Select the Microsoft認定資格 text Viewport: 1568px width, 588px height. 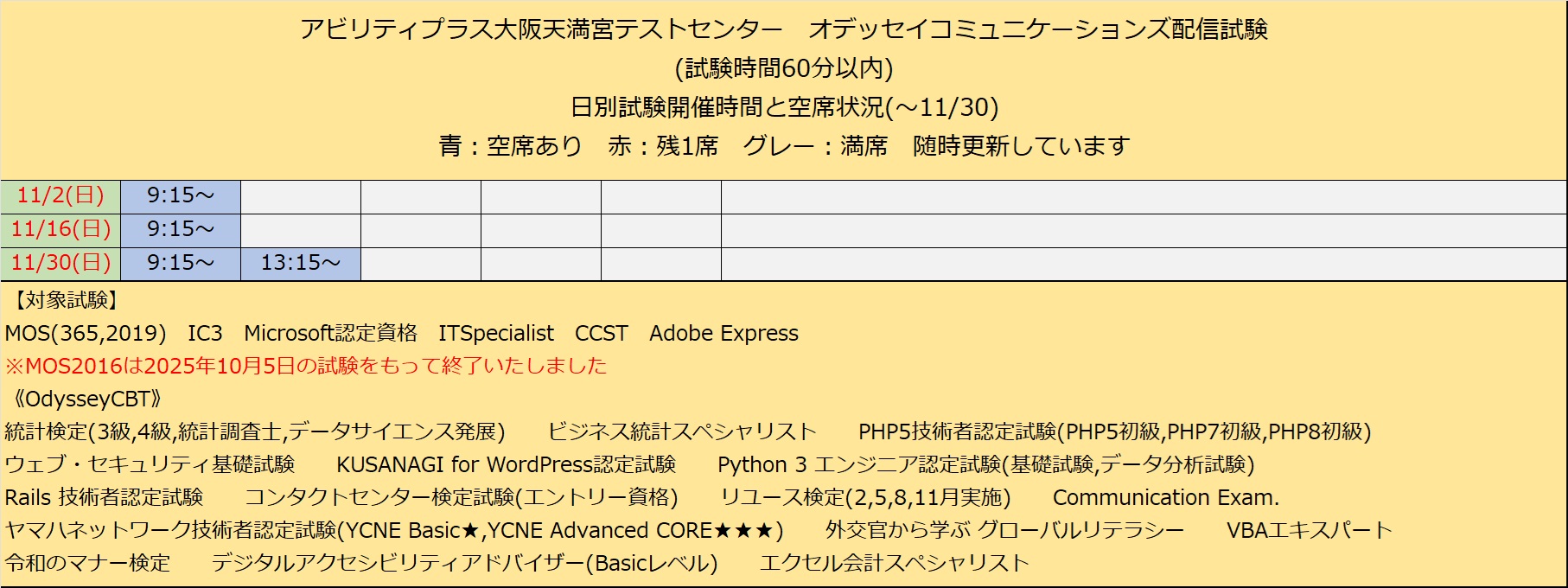tap(330, 333)
